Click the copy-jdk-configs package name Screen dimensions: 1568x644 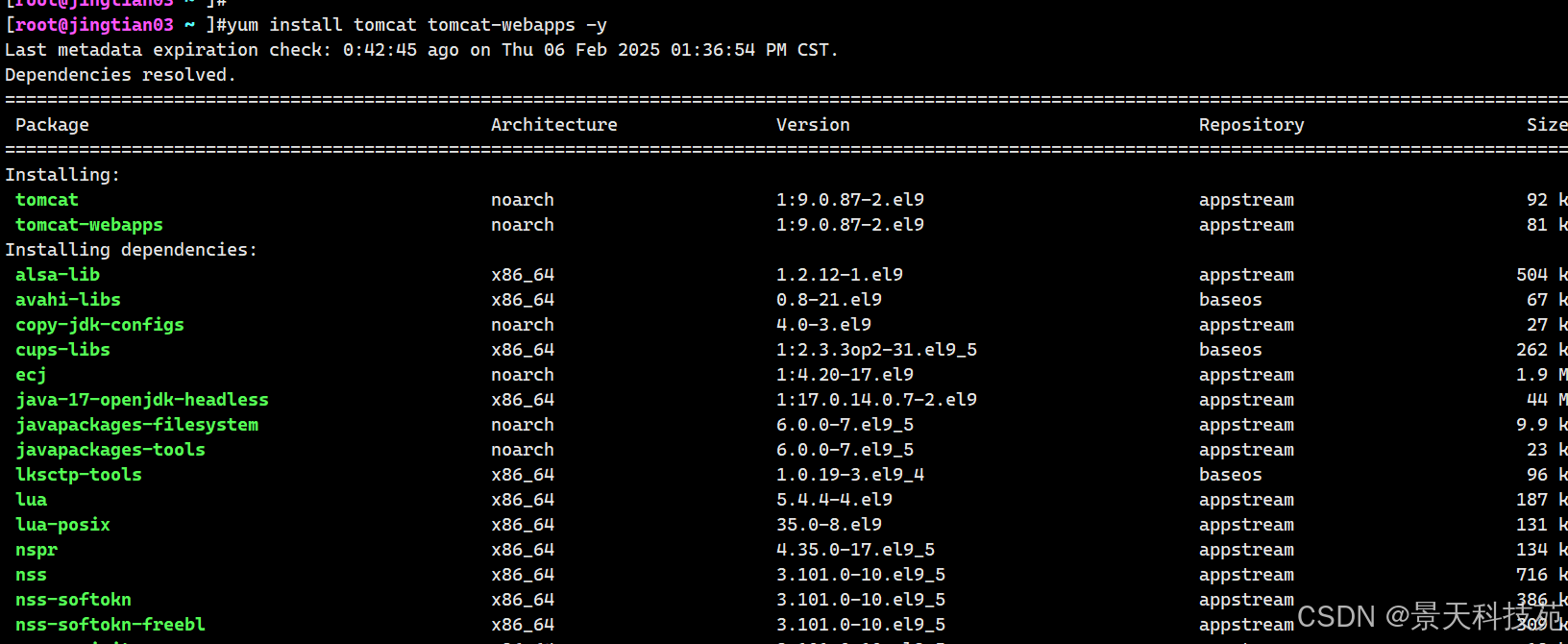100,325
